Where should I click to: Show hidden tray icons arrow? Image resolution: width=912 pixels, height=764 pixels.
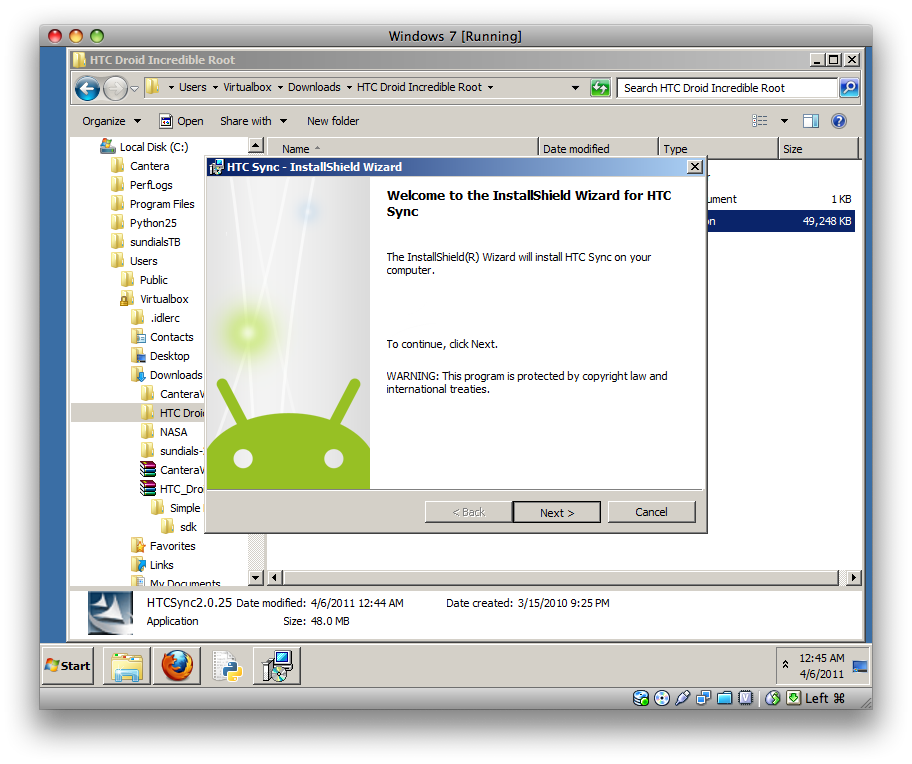785,664
